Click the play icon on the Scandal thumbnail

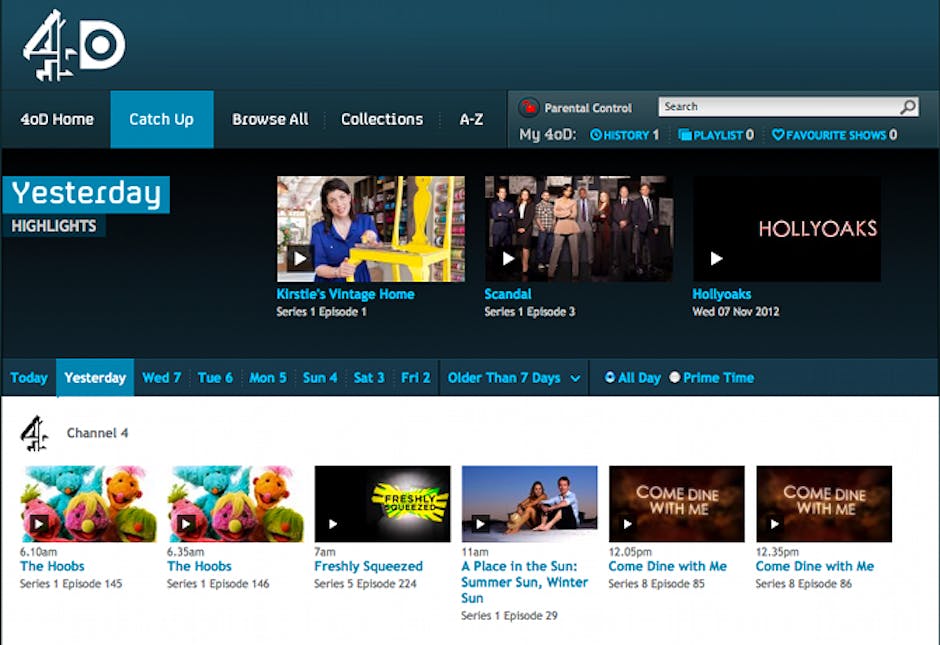[x=507, y=257]
